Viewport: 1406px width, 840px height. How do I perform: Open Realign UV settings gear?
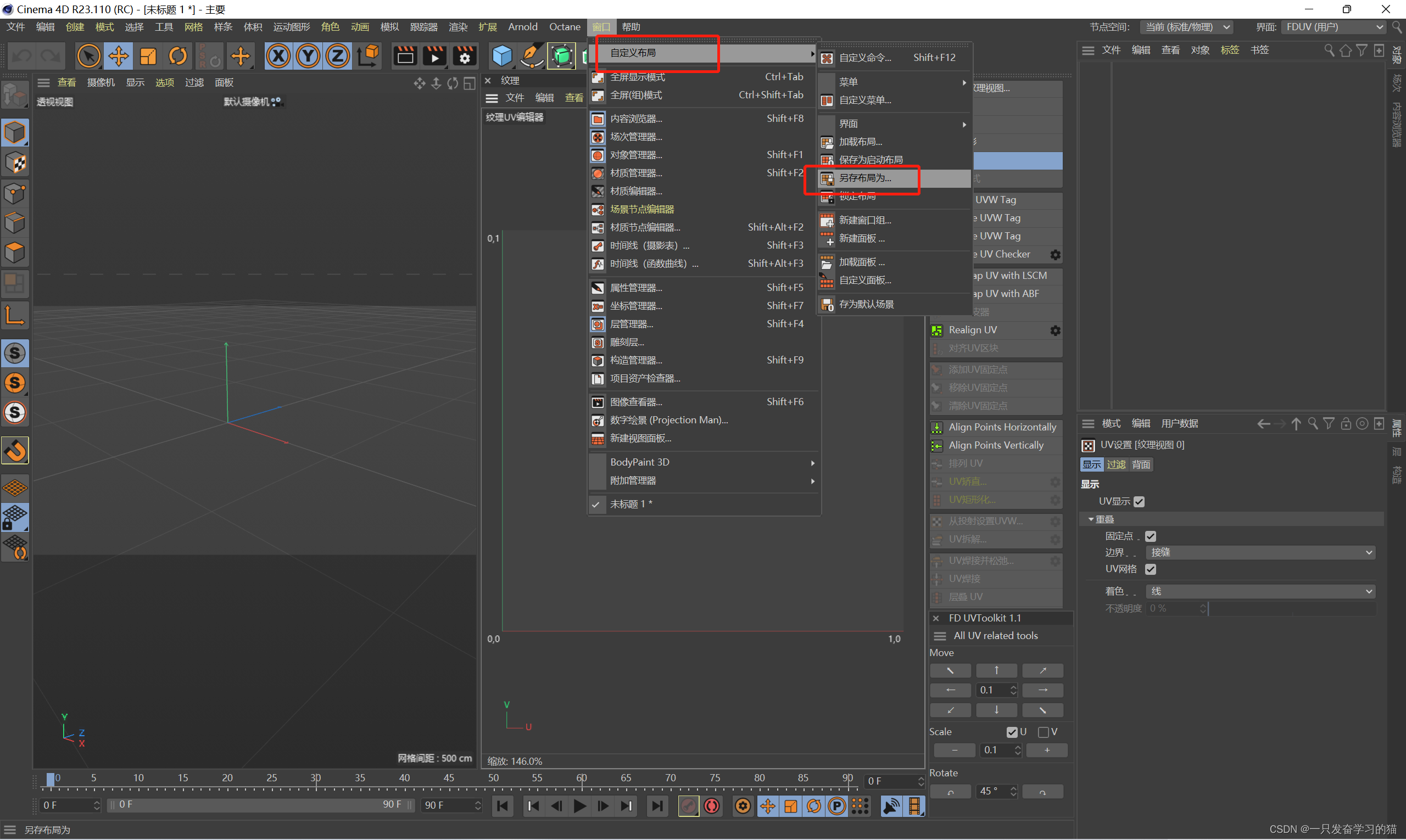pyautogui.click(x=1055, y=330)
